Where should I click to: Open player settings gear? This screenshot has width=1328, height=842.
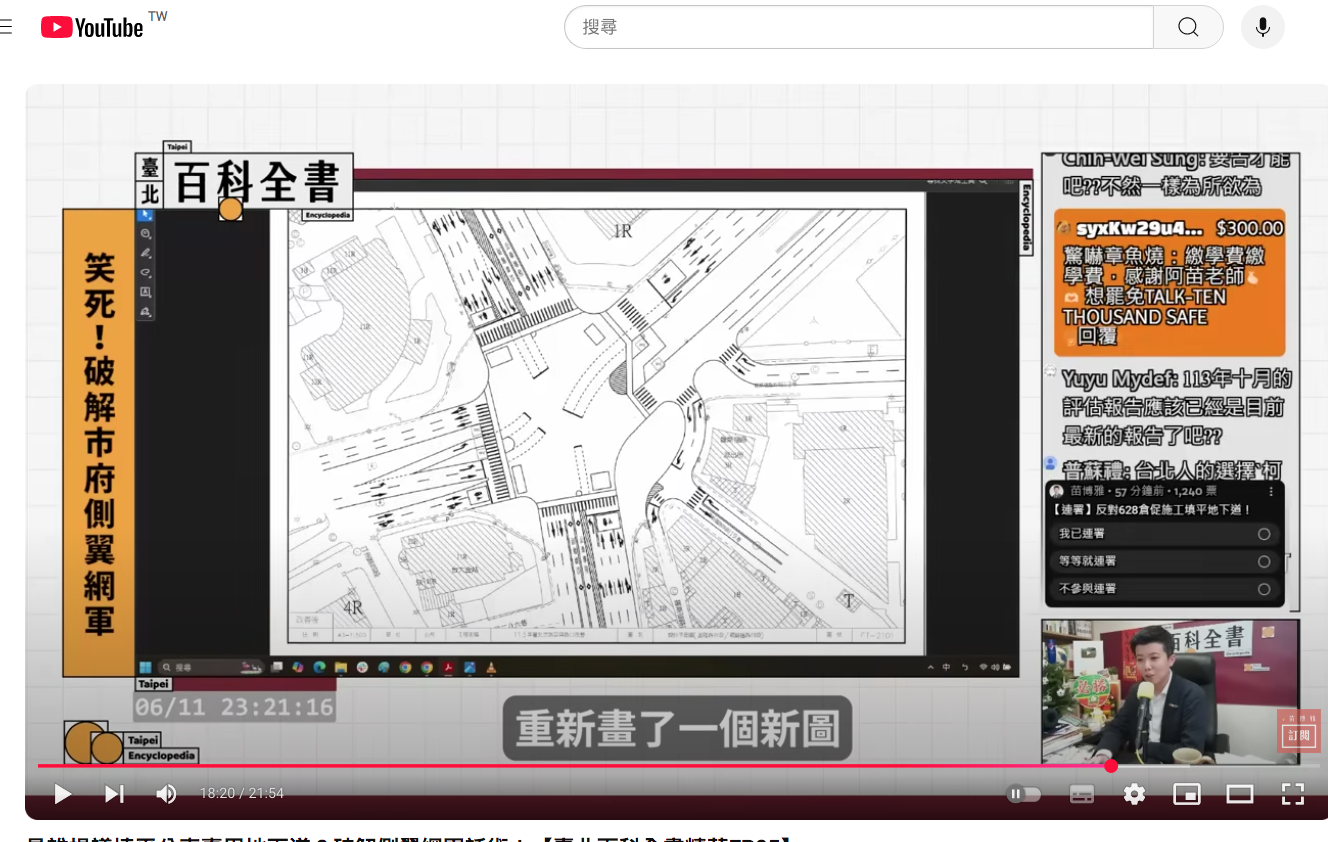pos(1134,794)
